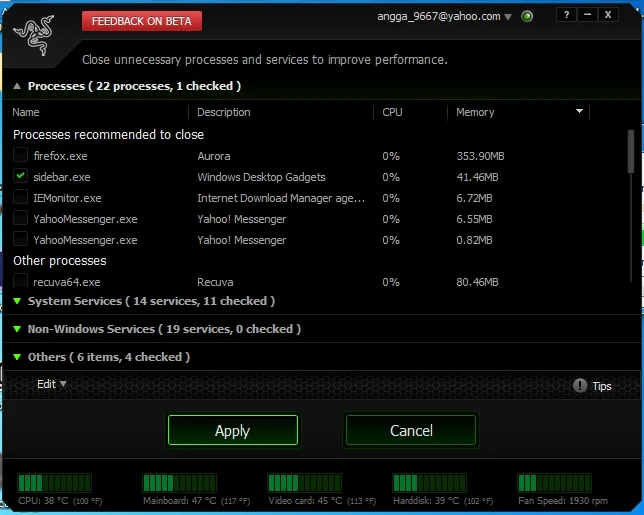Click the Internet Download Manager description
Screen dimensions: 644x515
pos(281,198)
